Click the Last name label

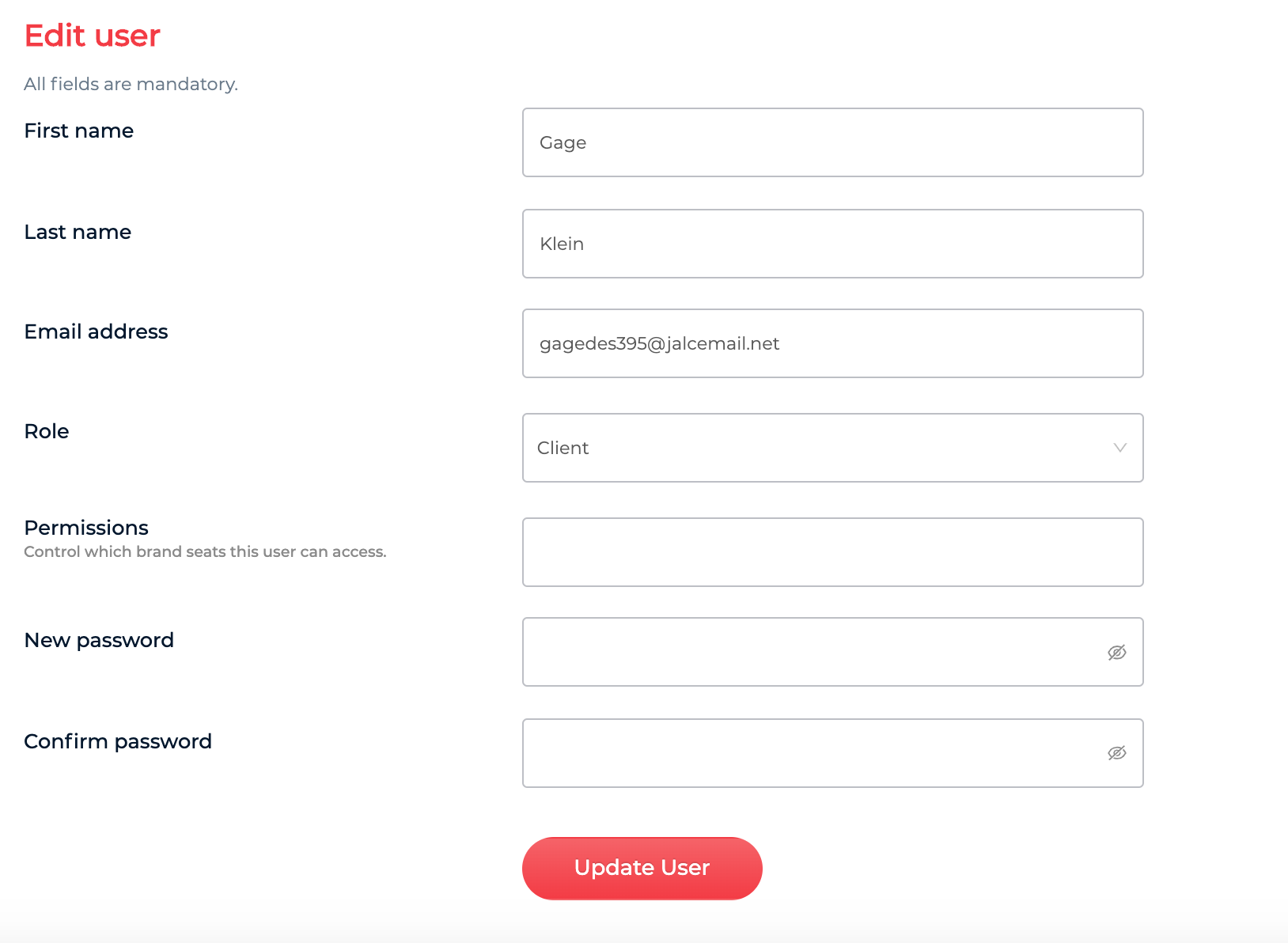(78, 232)
